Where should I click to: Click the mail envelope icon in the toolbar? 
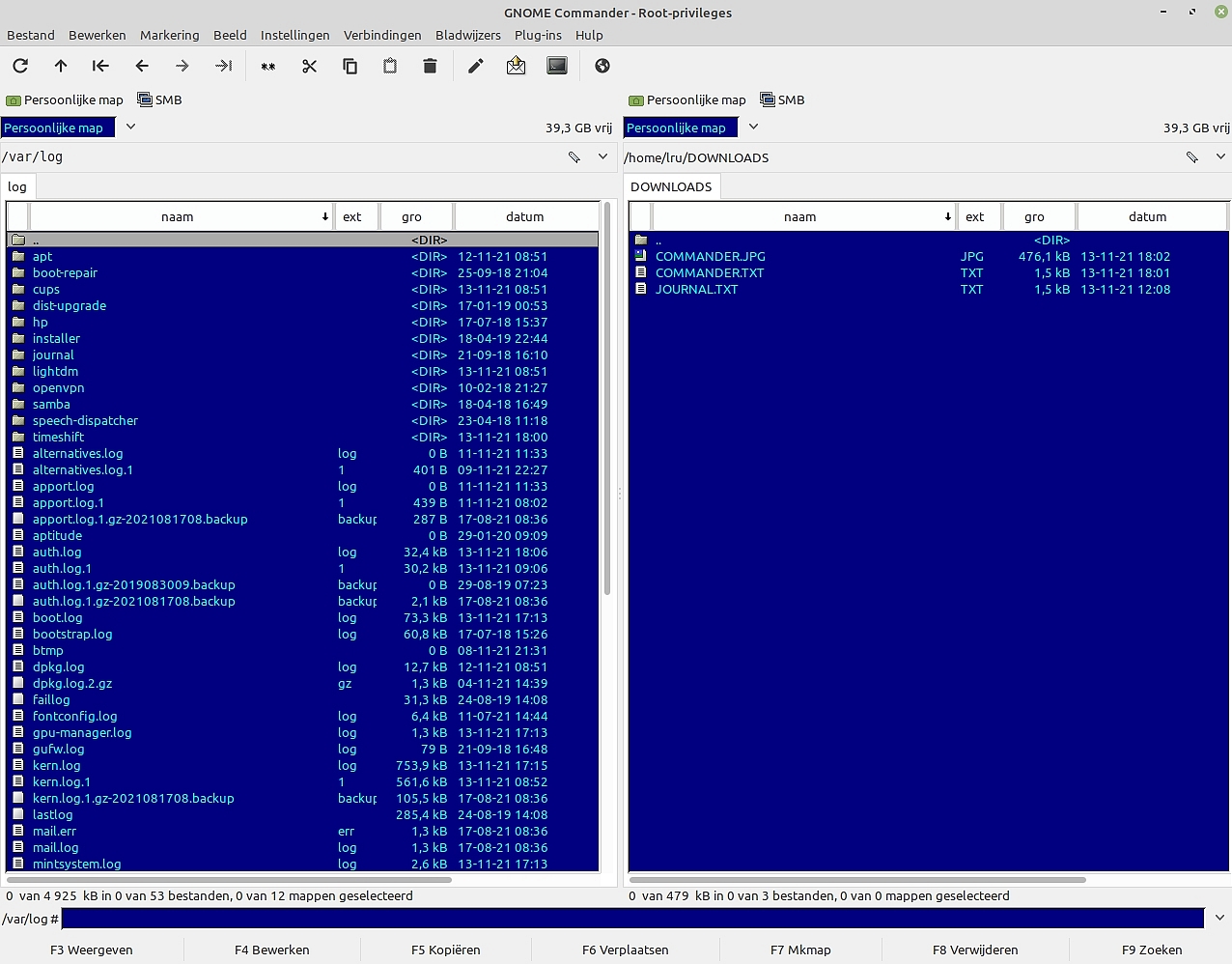coord(516,66)
